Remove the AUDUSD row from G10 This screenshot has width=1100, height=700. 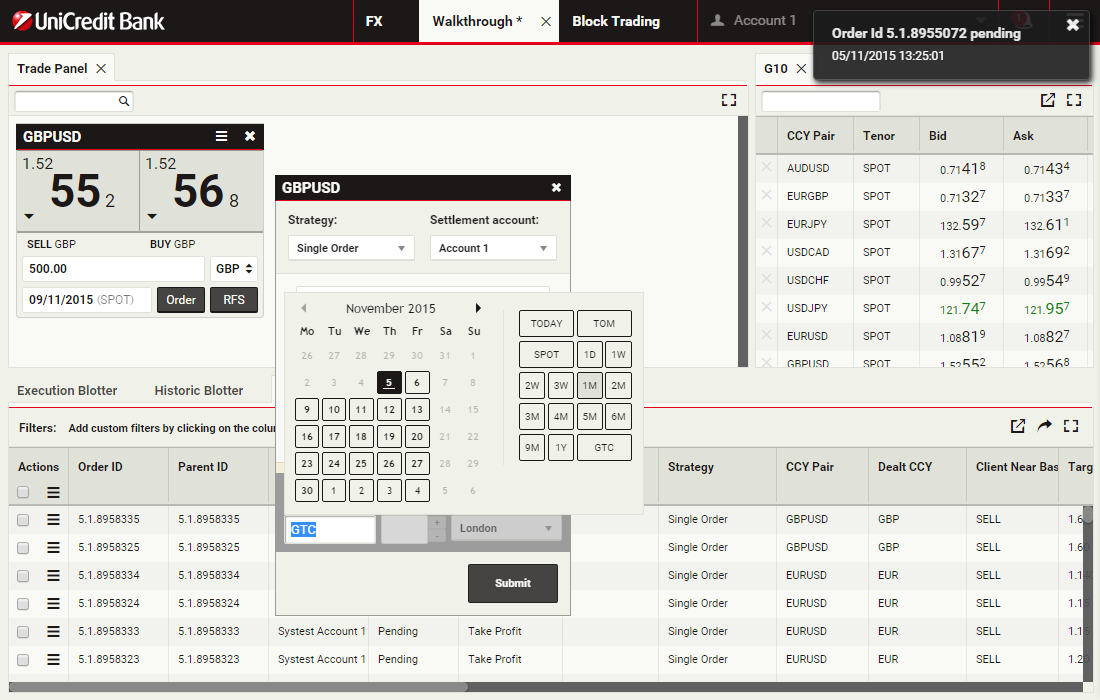(x=767, y=168)
